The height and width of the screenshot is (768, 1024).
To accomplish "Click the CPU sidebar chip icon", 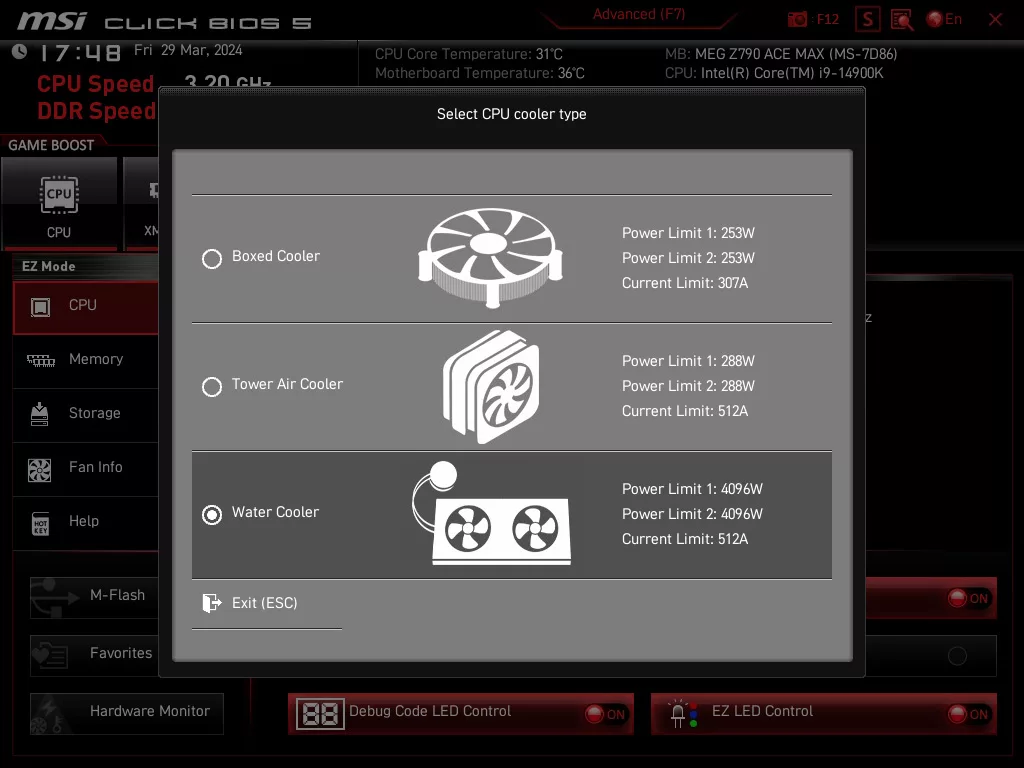I will pos(40,306).
